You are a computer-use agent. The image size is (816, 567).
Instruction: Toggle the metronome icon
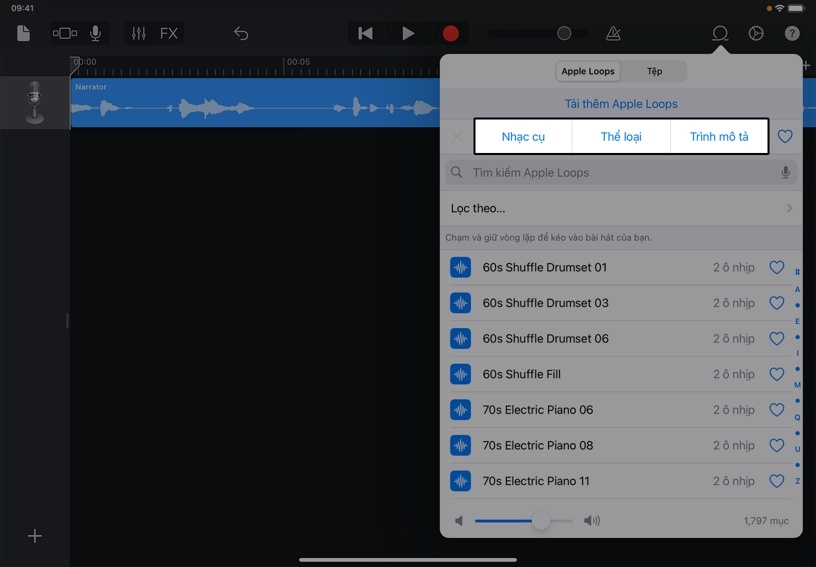click(613, 33)
